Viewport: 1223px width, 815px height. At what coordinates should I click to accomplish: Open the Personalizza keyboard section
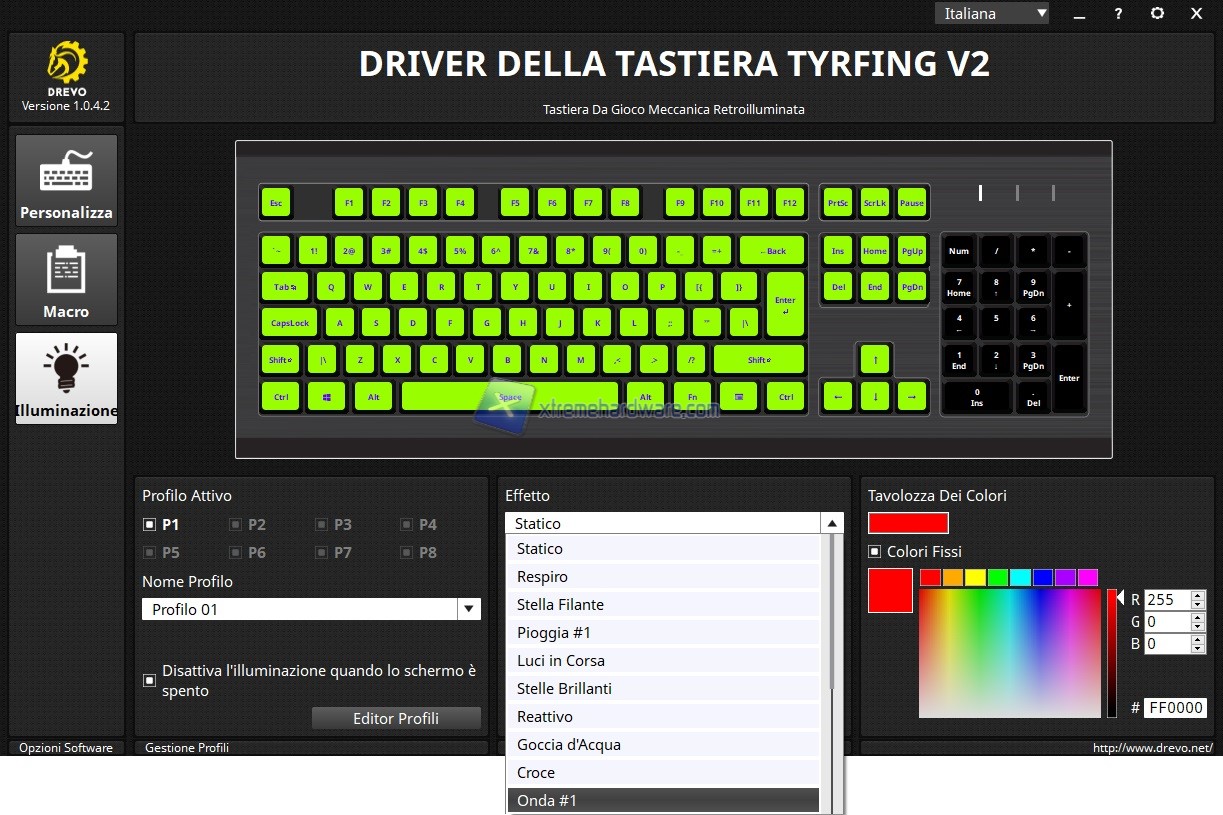(x=66, y=180)
